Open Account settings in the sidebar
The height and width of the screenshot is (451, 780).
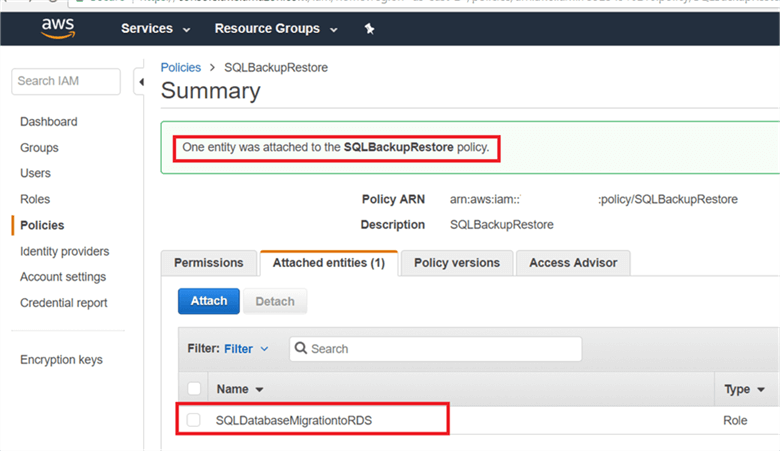63,276
